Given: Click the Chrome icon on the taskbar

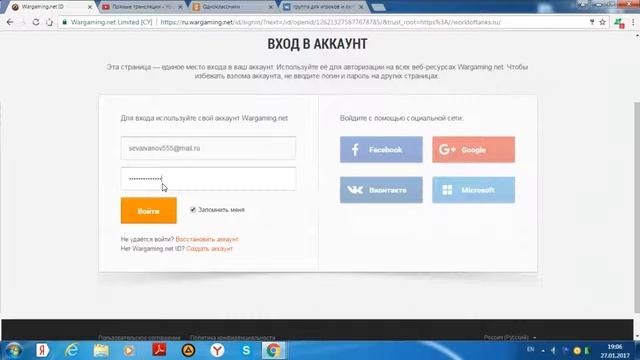Looking at the screenshot, I should [273, 350].
